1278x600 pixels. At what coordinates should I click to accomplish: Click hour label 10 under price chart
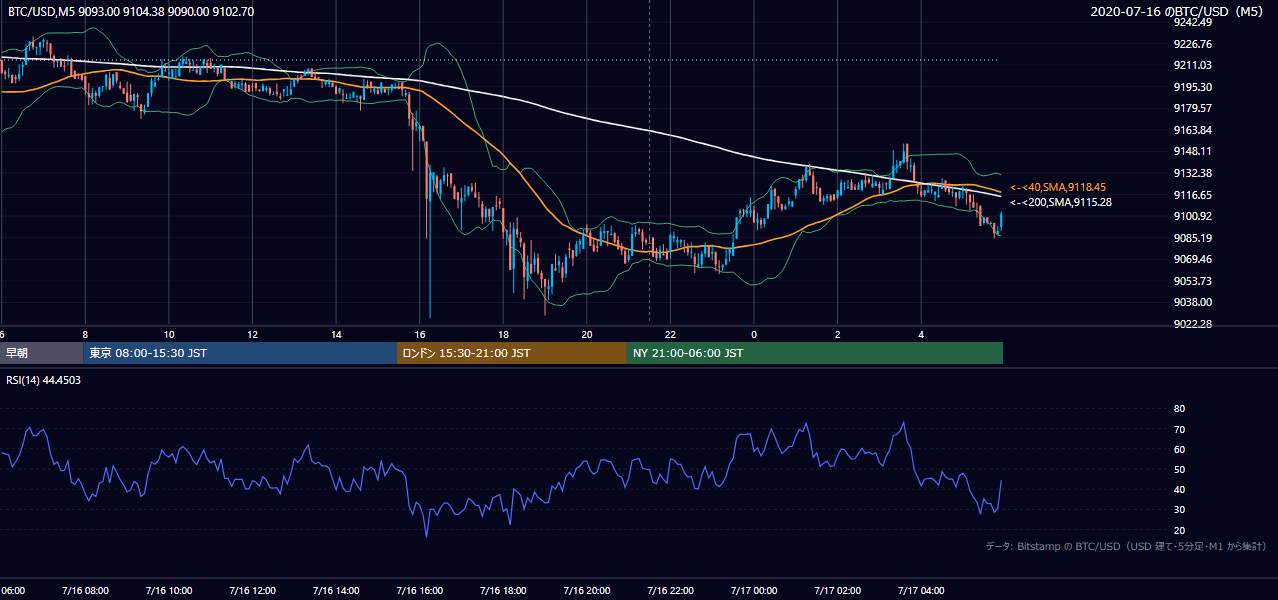(x=169, y=335)
